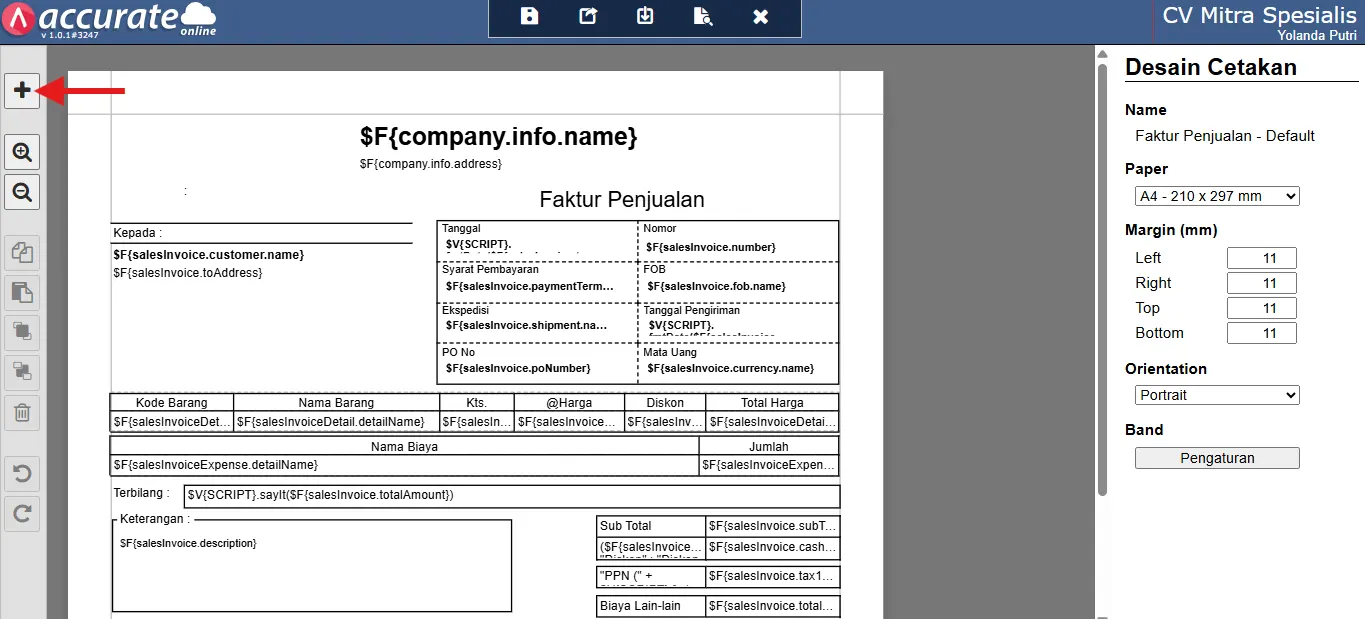Click the trash delete icon
Screen dimensions: 1365x619
[22, 412]
